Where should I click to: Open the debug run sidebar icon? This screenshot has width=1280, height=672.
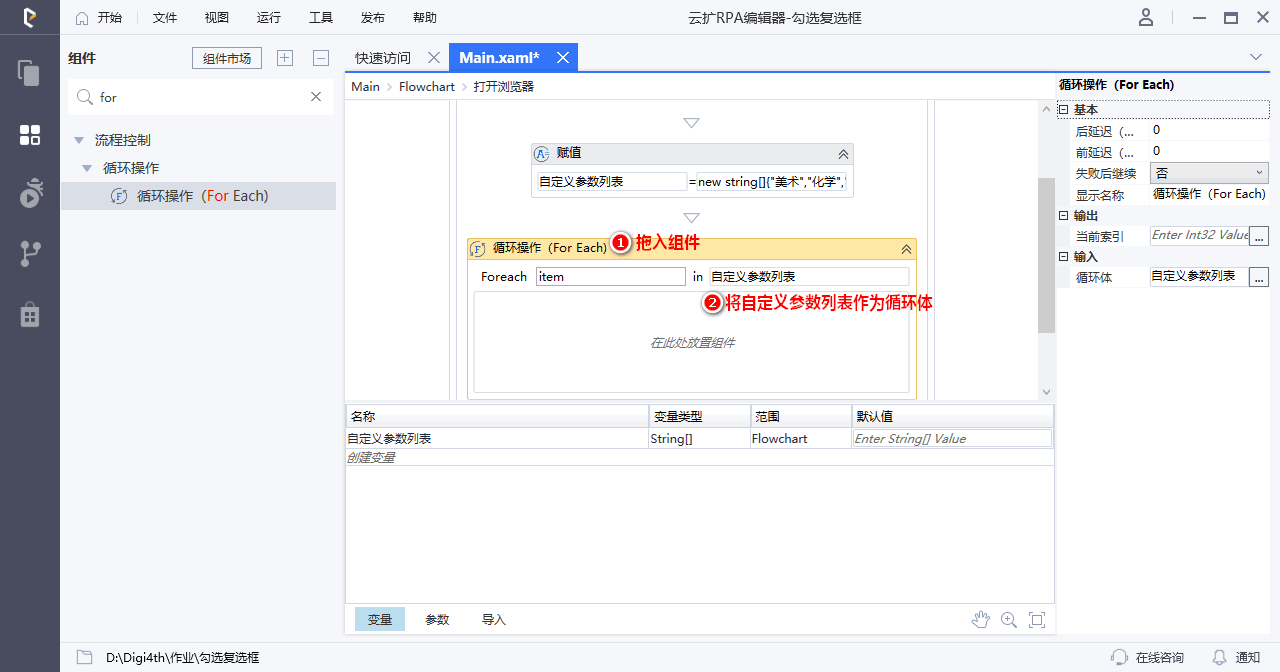pos(29,193)
